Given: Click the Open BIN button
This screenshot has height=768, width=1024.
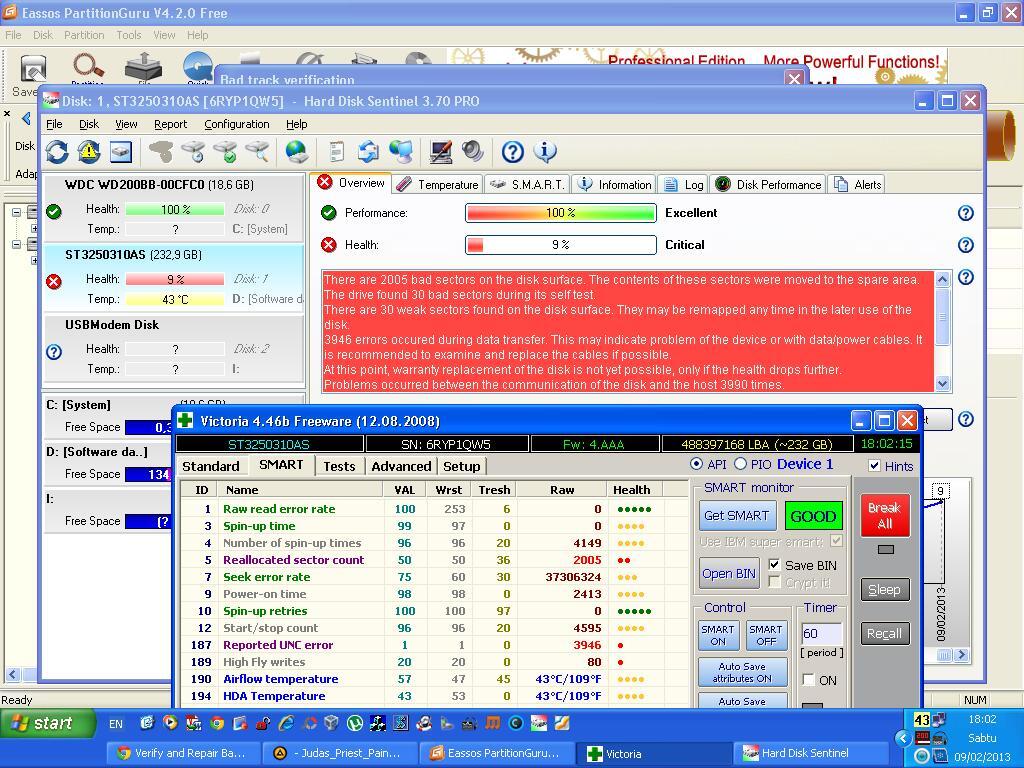Looking at the screenshot, I should pyautogui.click(x=729, y=573).
